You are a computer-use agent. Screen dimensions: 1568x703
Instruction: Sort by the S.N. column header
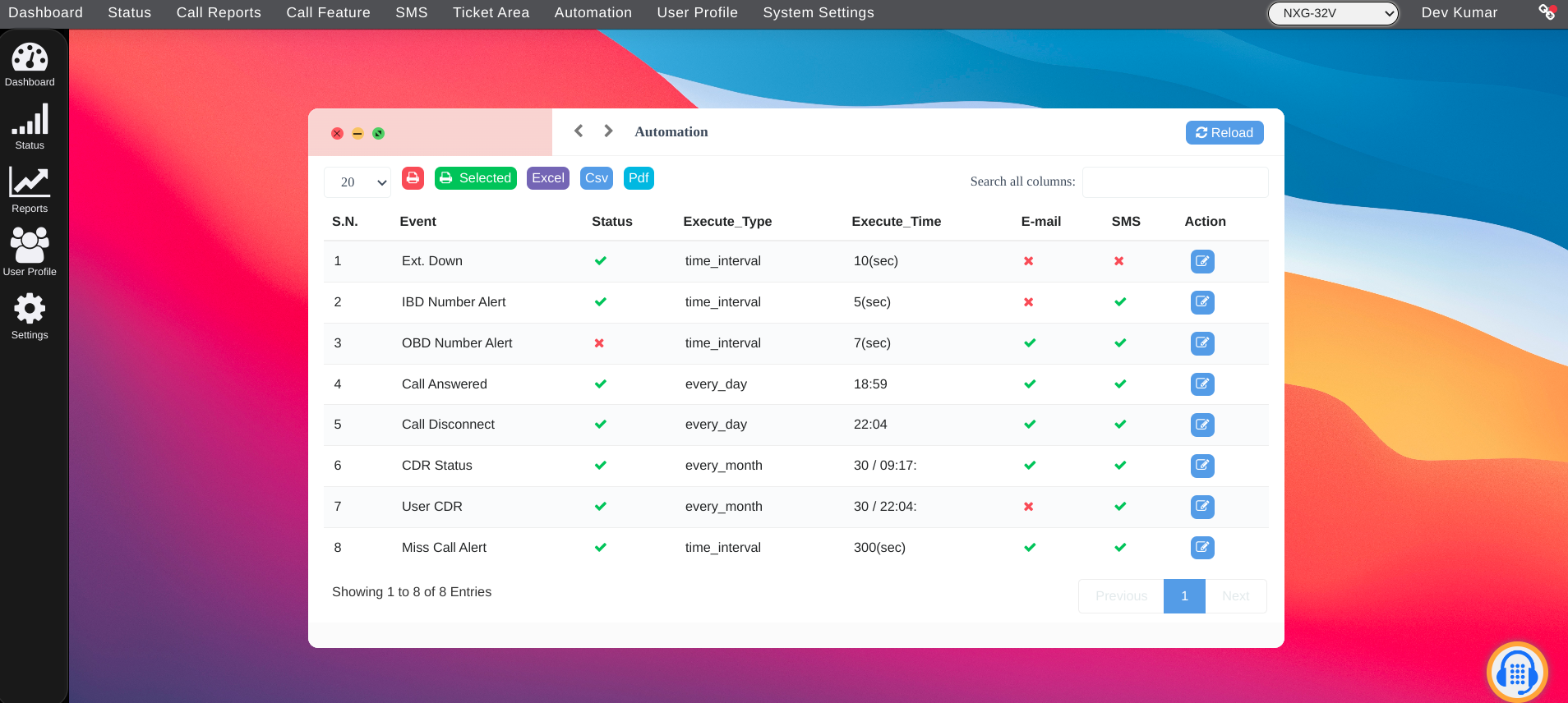(x=345, y=221)
